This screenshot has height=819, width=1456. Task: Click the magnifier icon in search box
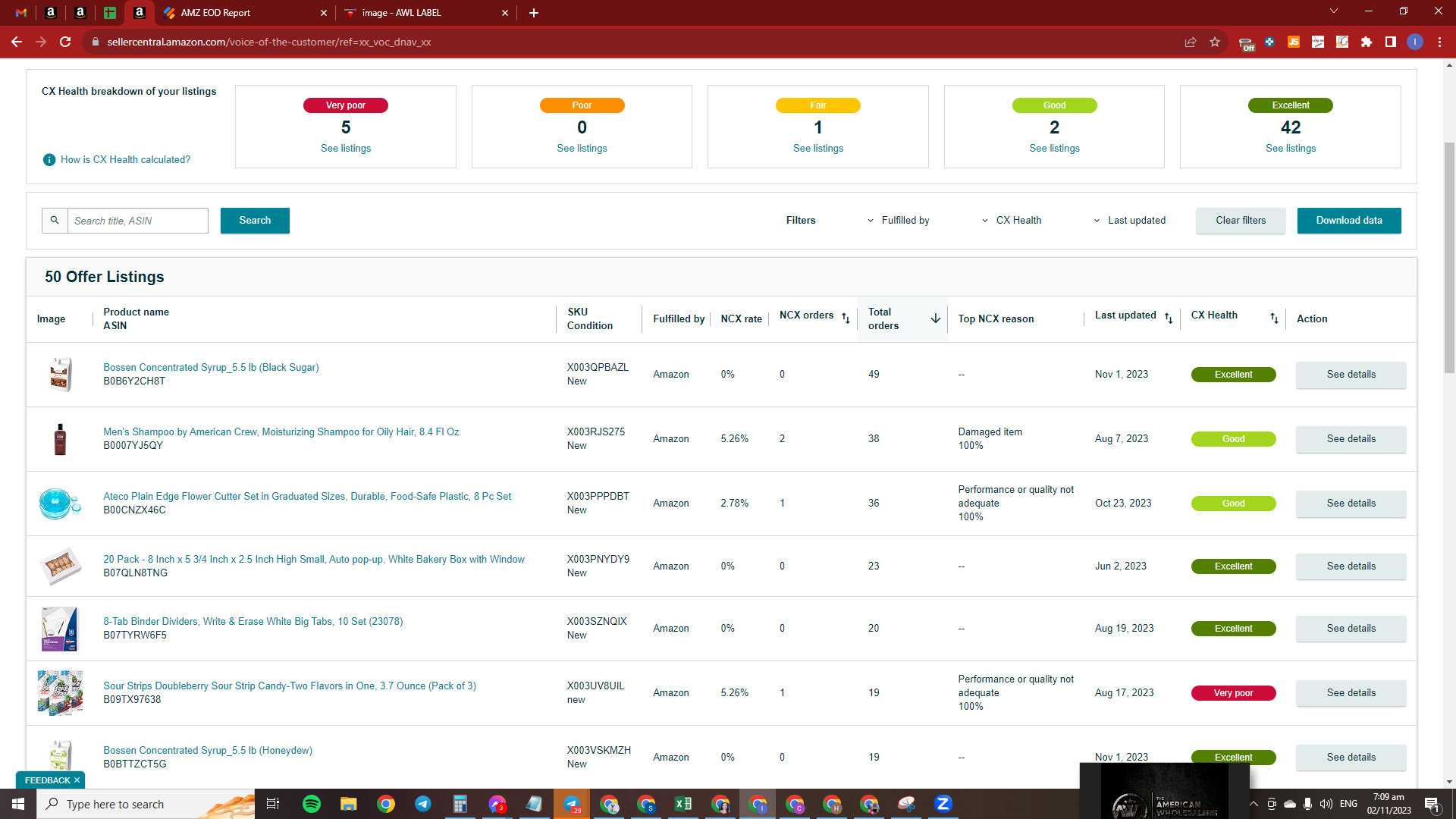point(55,221)
